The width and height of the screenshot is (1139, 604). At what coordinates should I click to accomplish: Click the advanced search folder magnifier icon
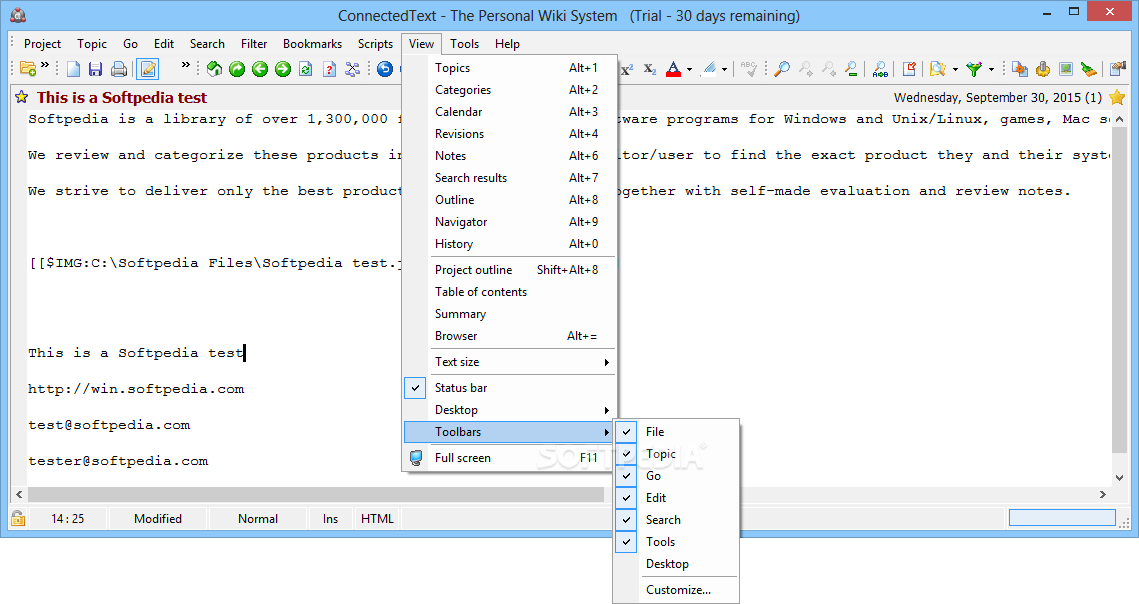(x=938, y=69)
